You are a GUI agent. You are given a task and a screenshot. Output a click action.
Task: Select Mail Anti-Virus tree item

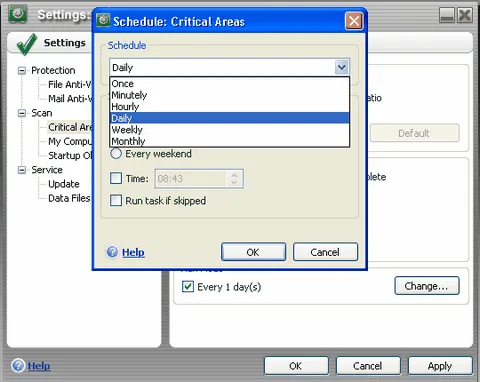coord(70,99)
